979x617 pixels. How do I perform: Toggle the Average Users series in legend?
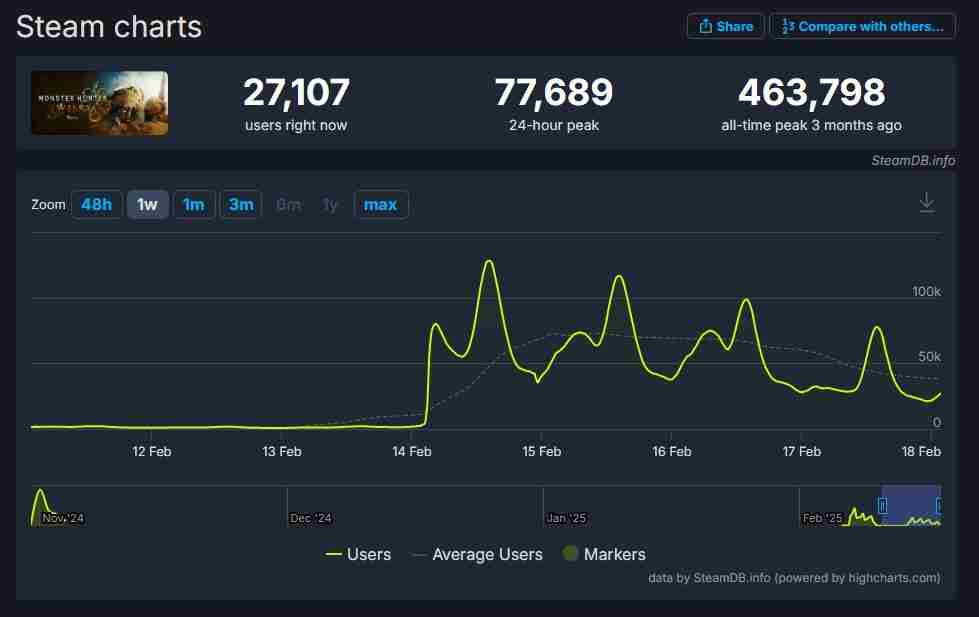(x=478, y=555)
